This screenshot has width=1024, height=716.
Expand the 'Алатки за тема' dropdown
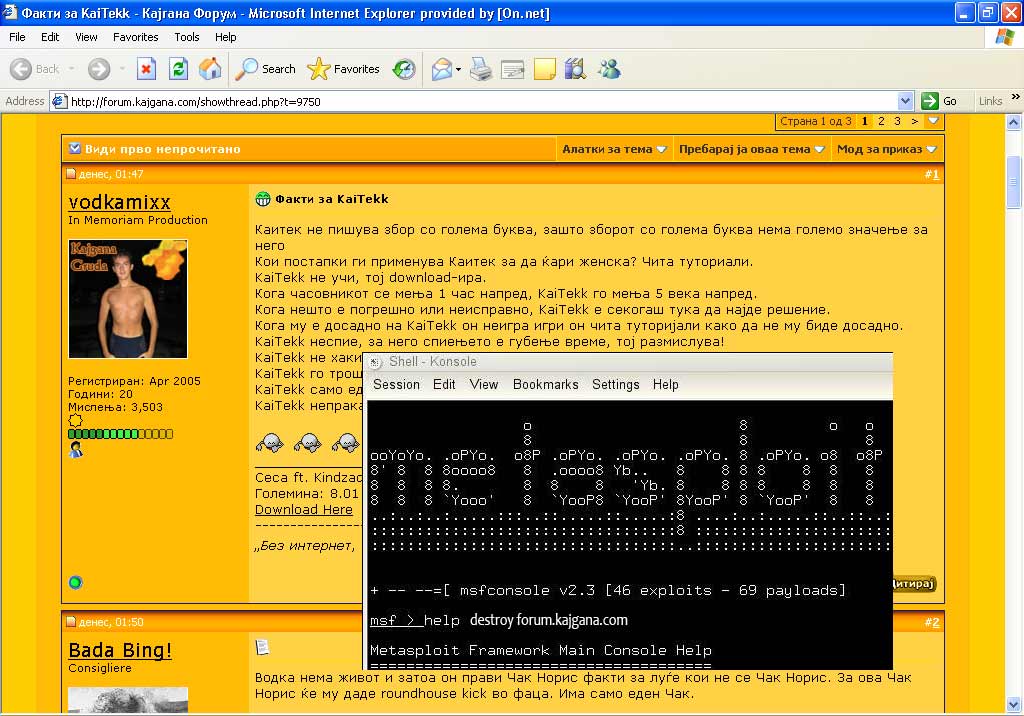(614, 149)
